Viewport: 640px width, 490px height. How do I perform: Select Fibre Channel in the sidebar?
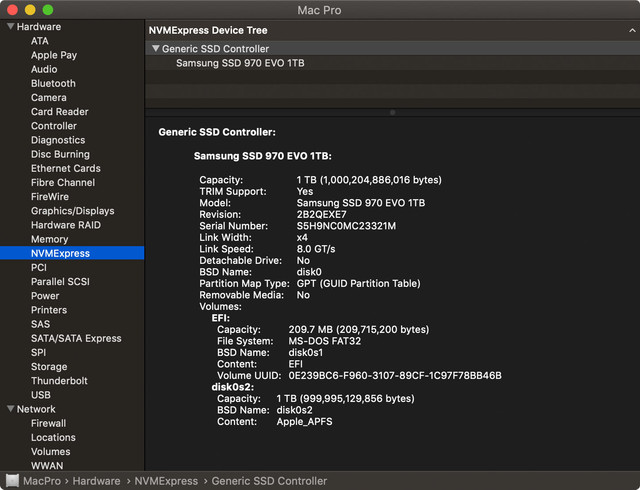[x=63, y=183]
